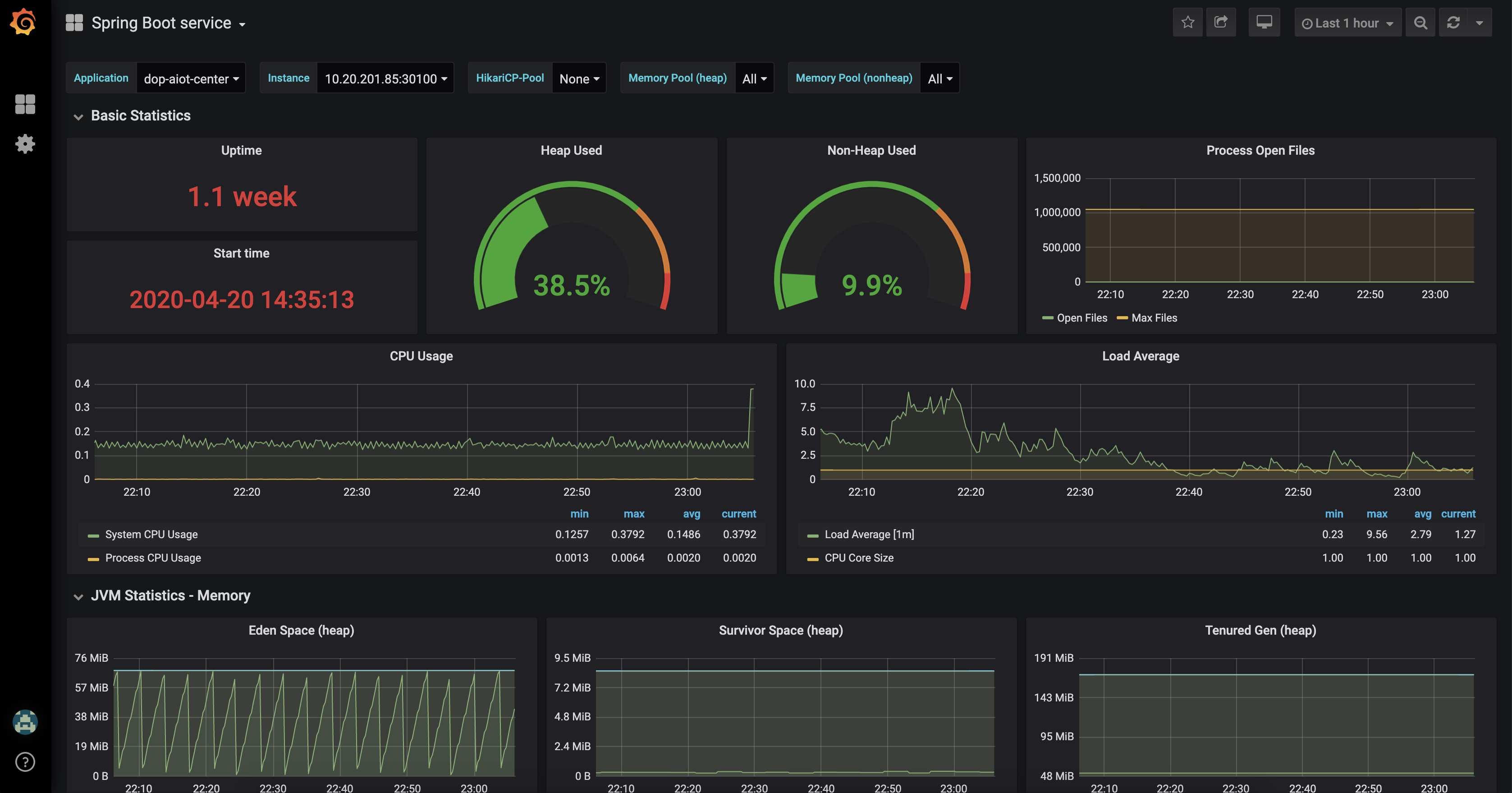Click the 9.9% Non-Heap Used gauge value
This screenshot has width=1512, height=793.
coord(871,286)
